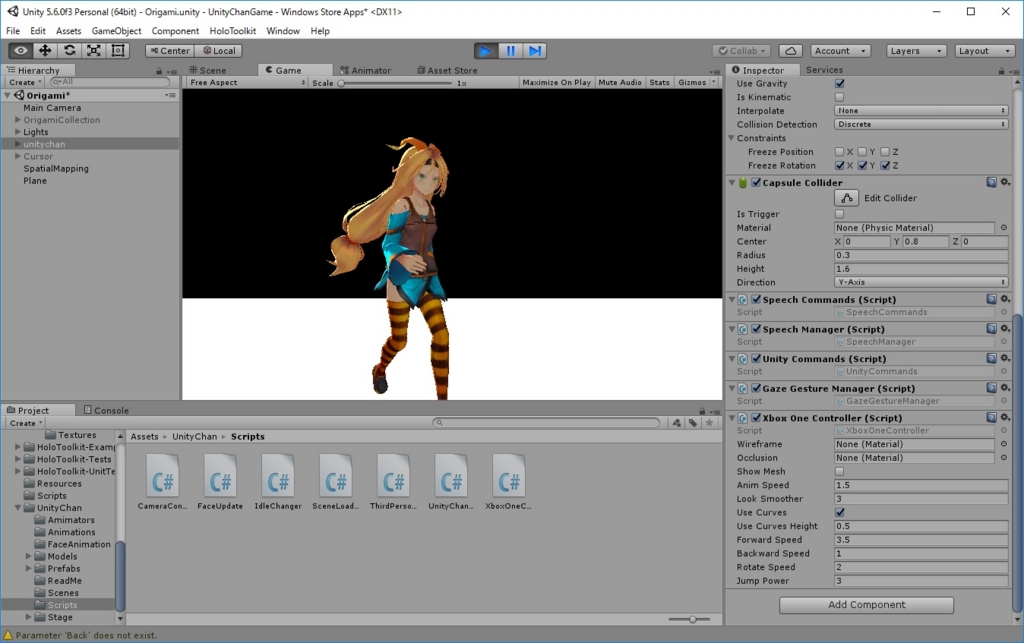Toggle Maximize On Play button
This screenshot has width=1024, height=643.
pyautogui.click(x=556, y=82)
